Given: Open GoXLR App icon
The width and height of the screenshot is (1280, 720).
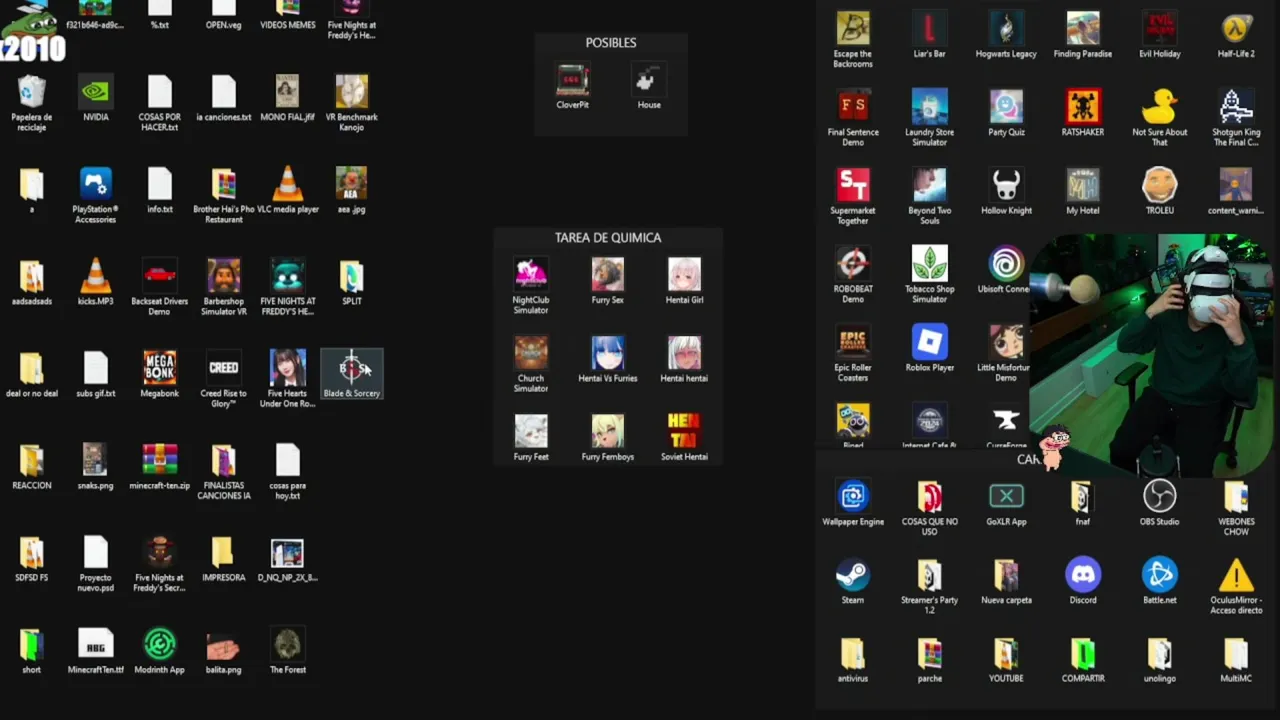Looking at the screenshot, I should [1006, 496].
